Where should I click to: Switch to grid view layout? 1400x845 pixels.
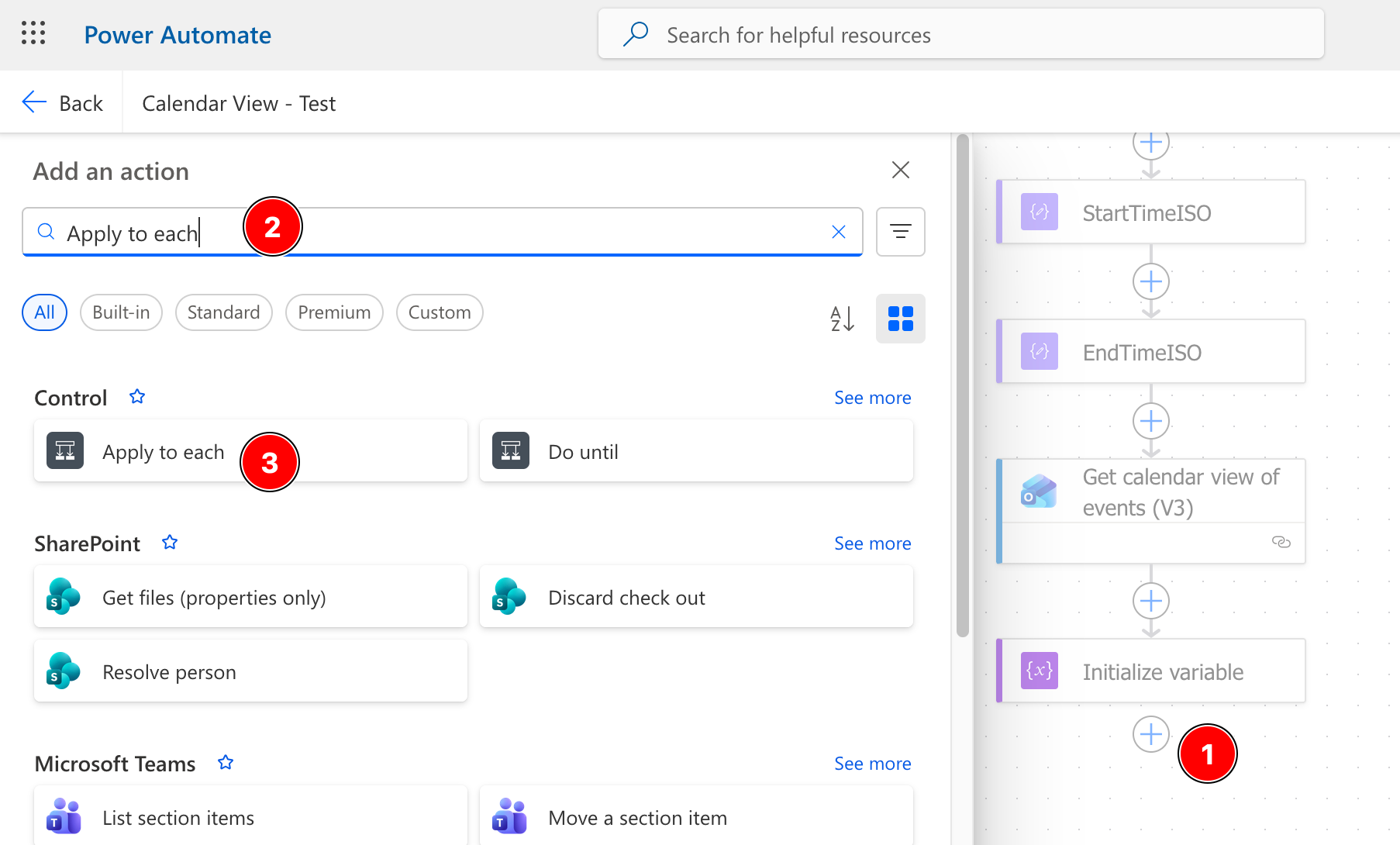(x=900, y=319)
